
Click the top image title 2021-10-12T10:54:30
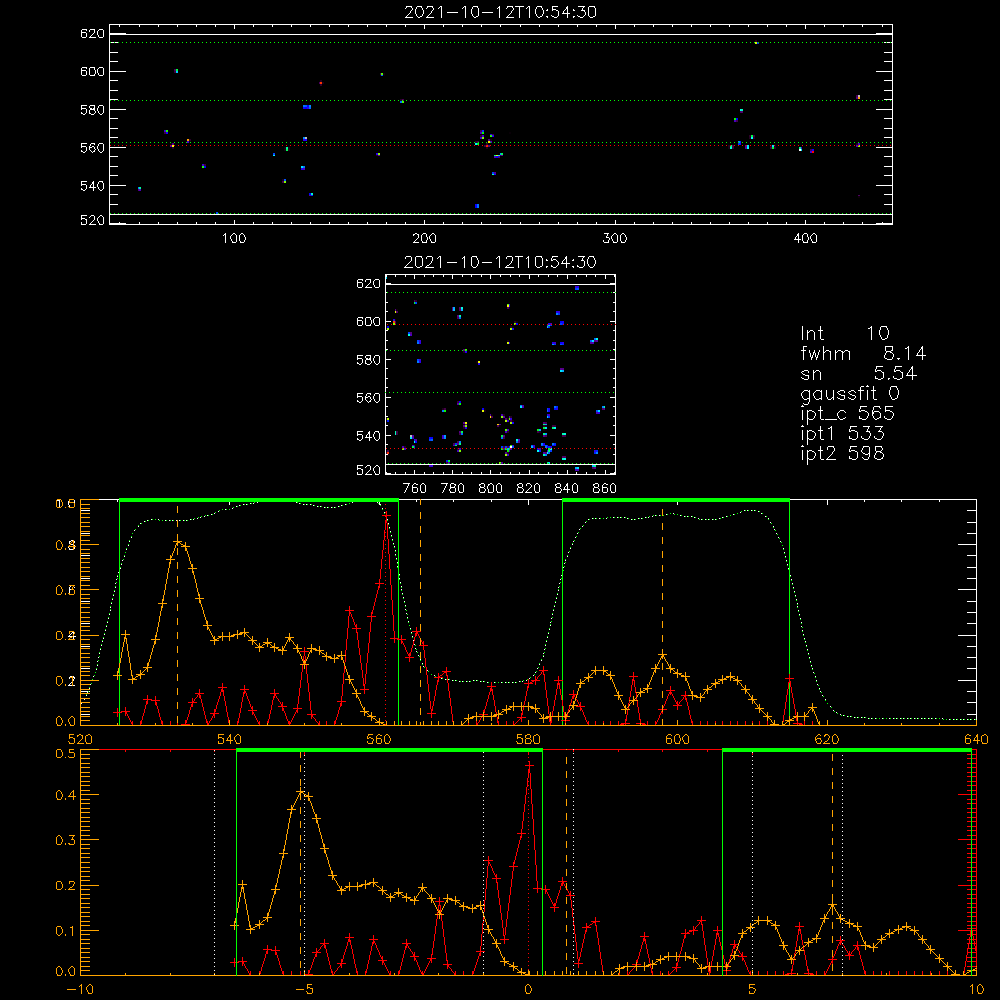tap(500, 12)
